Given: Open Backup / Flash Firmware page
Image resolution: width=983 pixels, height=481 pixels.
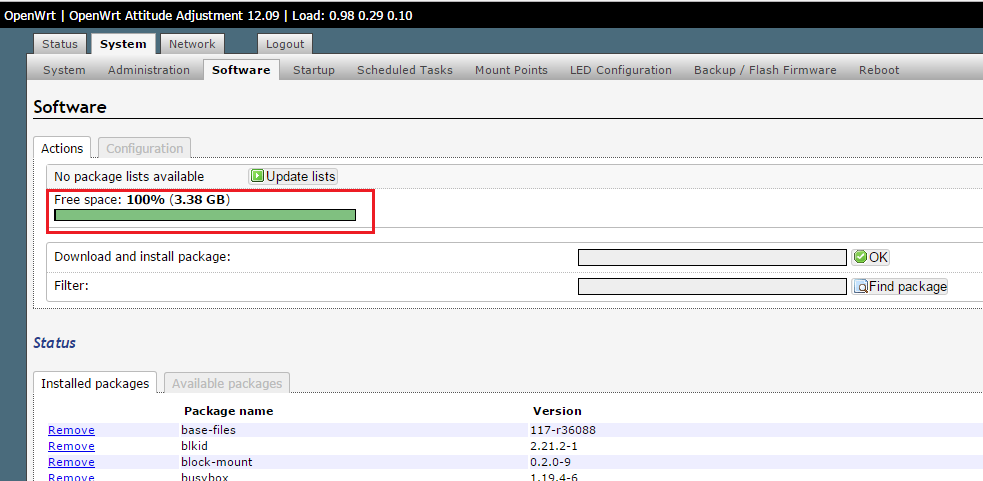Looking at the screenshot, I should (x=765, y=70).
